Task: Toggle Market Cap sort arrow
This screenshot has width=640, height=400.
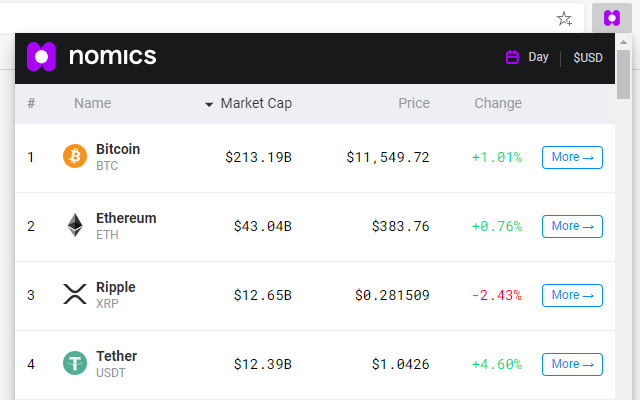Action: [x=209, y=104]
